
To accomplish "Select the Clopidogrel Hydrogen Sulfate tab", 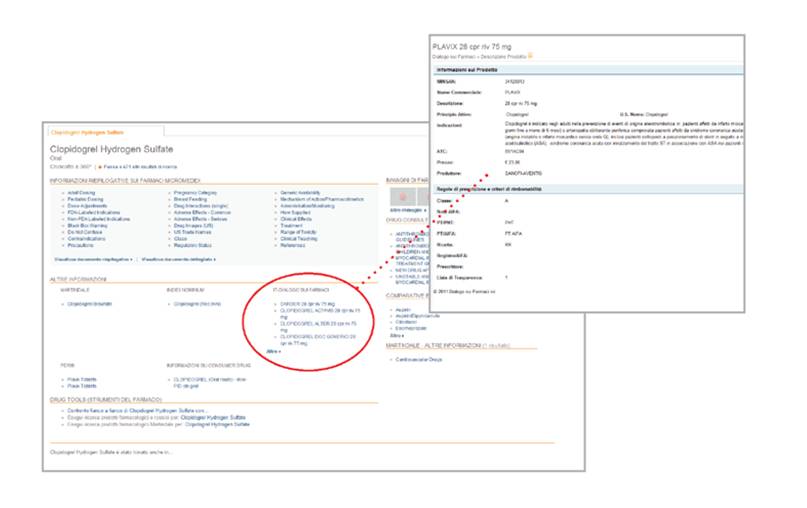I will 87,132.
